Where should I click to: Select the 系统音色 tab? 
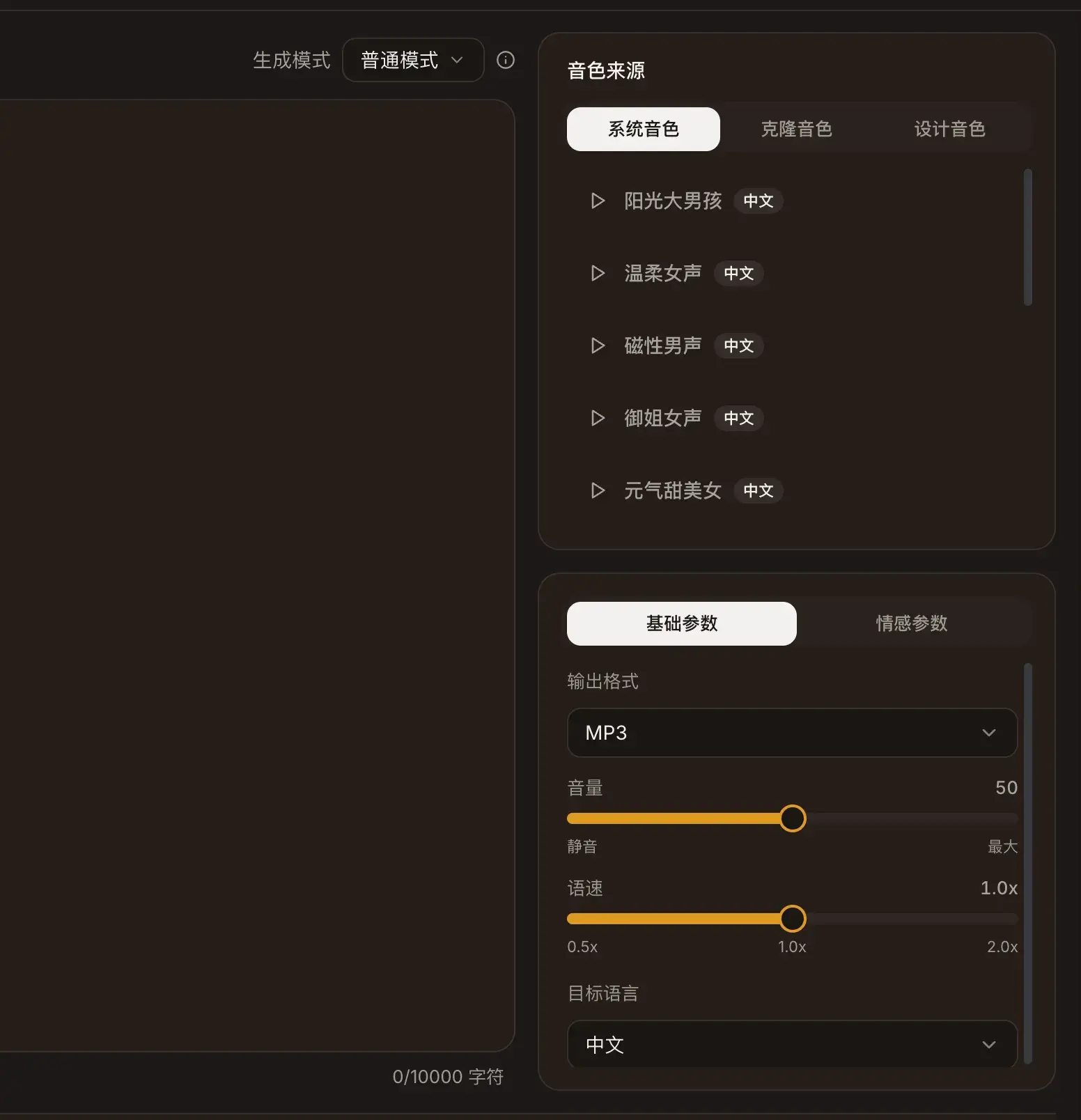pyautogui.click(x=643, y=130)
